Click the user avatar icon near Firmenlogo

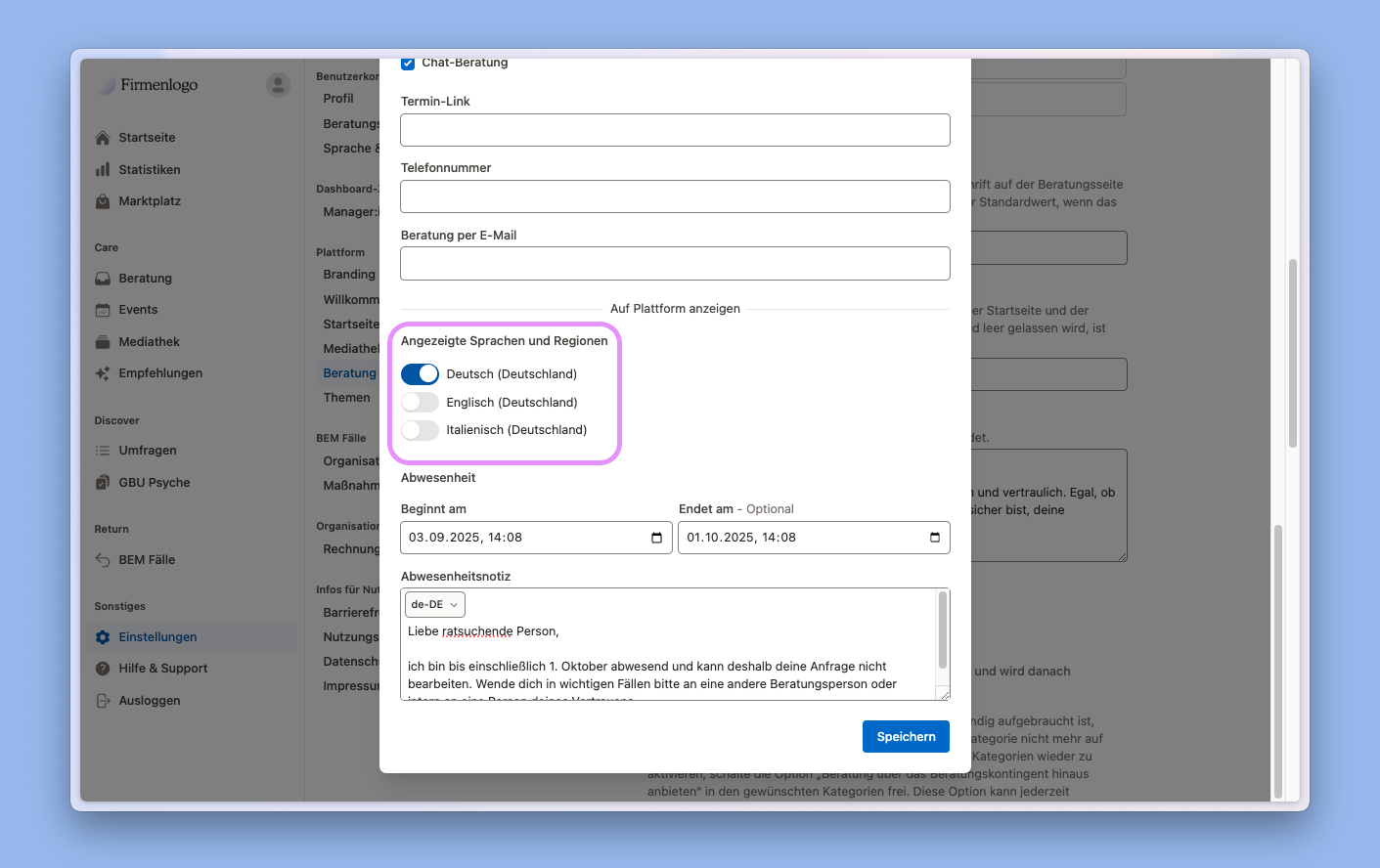278,85
